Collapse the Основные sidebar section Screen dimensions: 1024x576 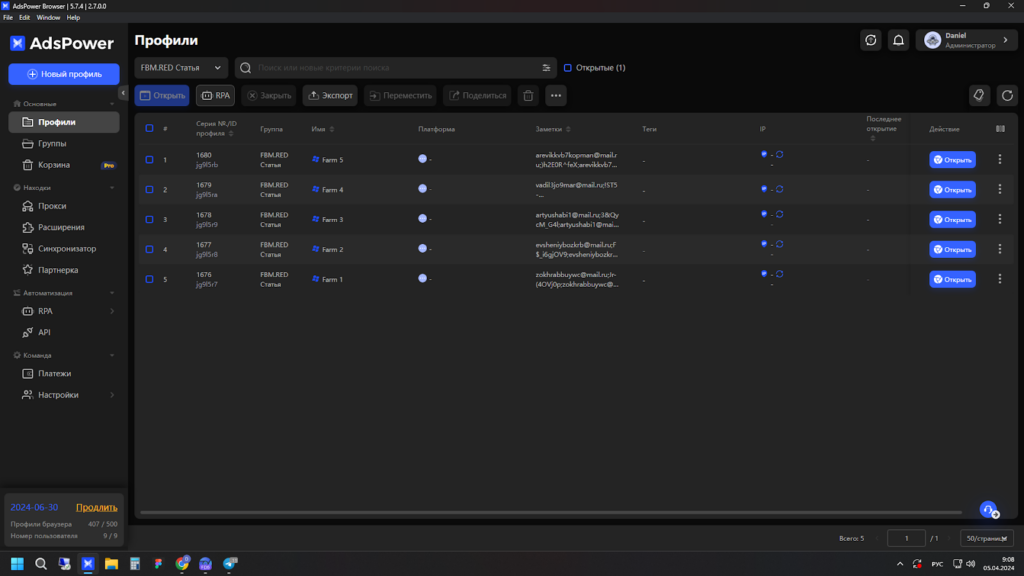(112, 104)
